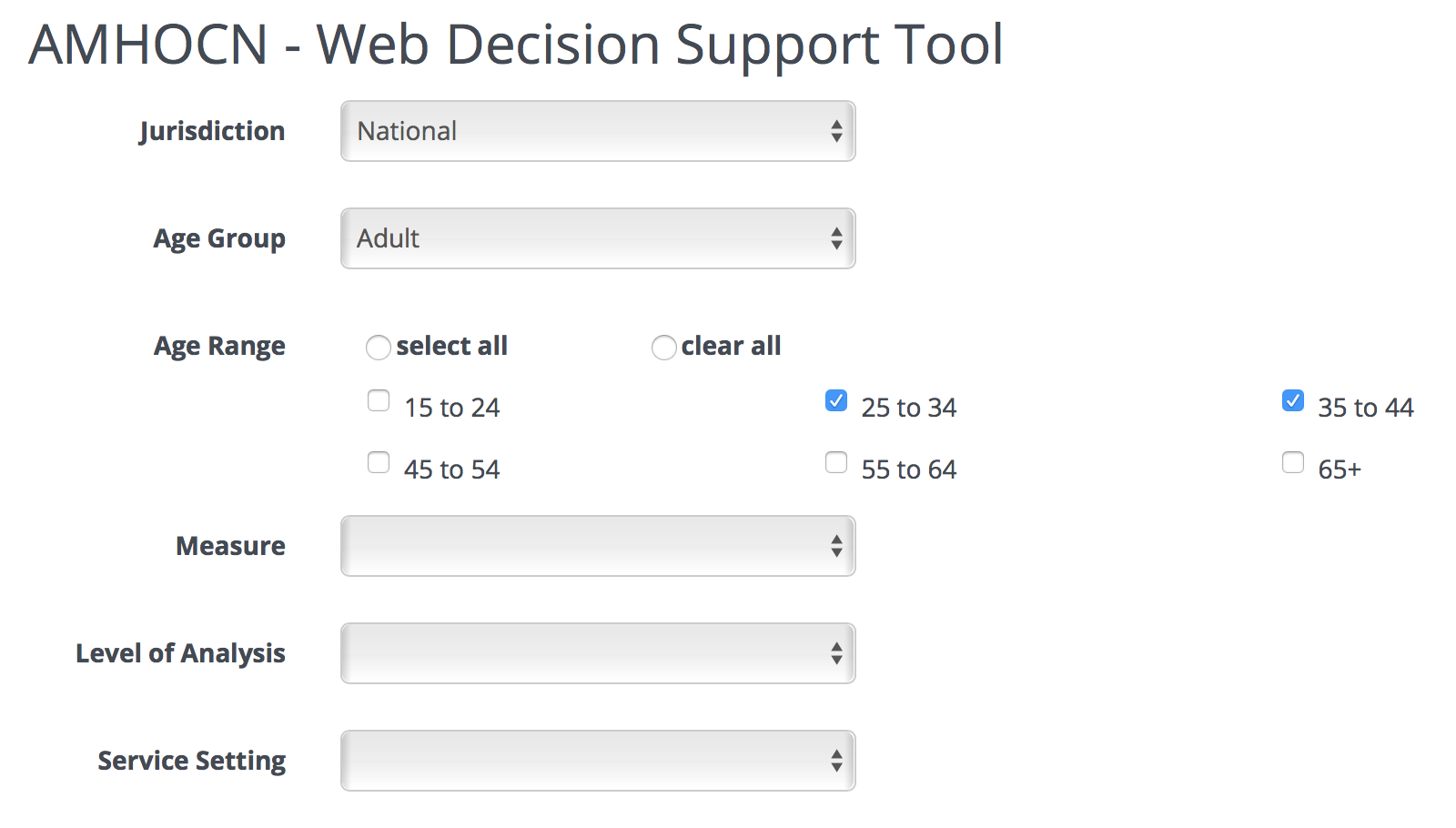Click the 'select all' label text
This screenshot has width=1456, height=828.
[451, 346]
